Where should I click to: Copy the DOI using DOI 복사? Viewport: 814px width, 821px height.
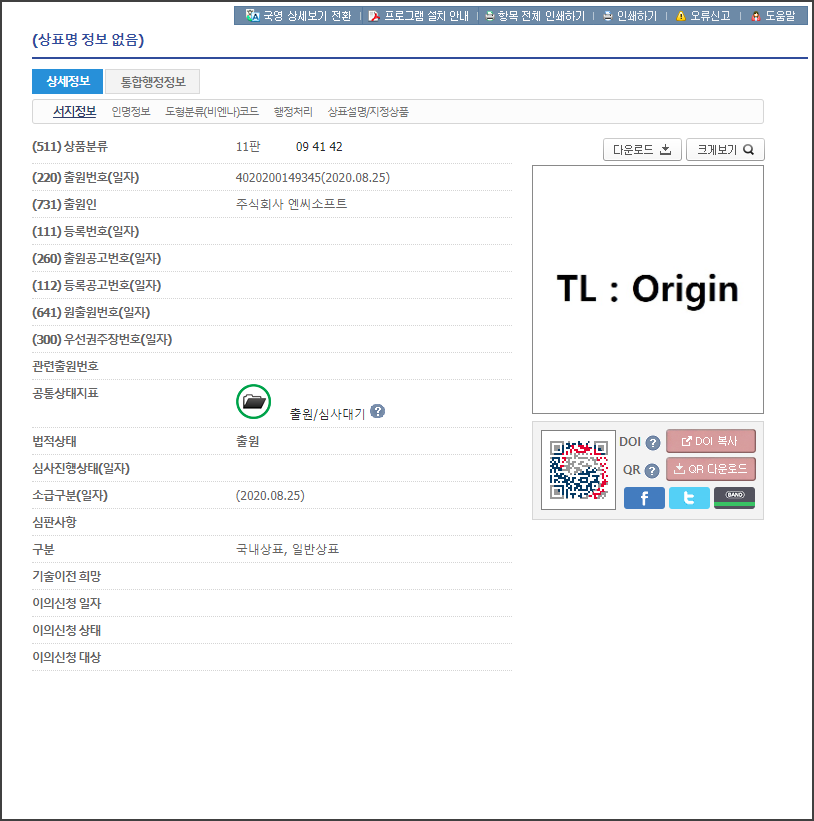point(711,441)
